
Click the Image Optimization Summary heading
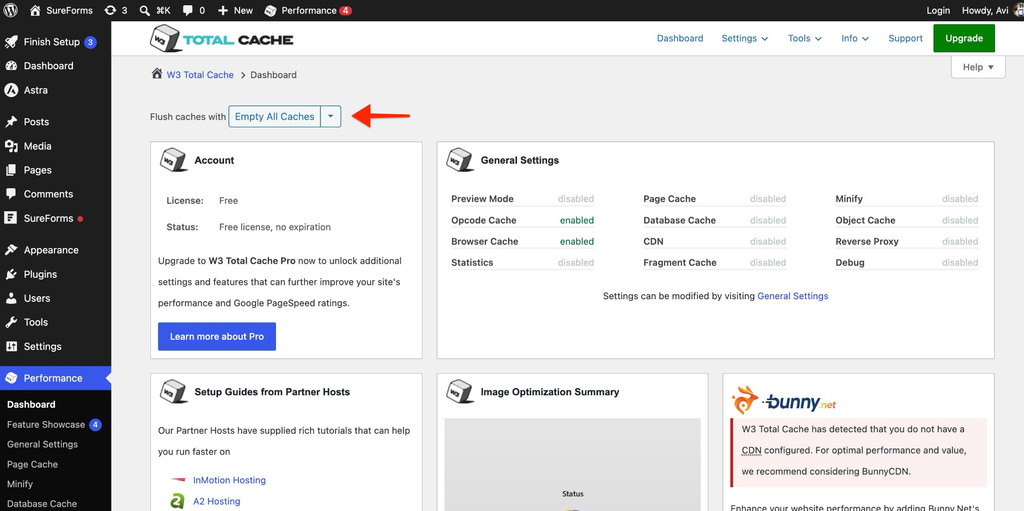pyautogui.click(x=550, y=392)
